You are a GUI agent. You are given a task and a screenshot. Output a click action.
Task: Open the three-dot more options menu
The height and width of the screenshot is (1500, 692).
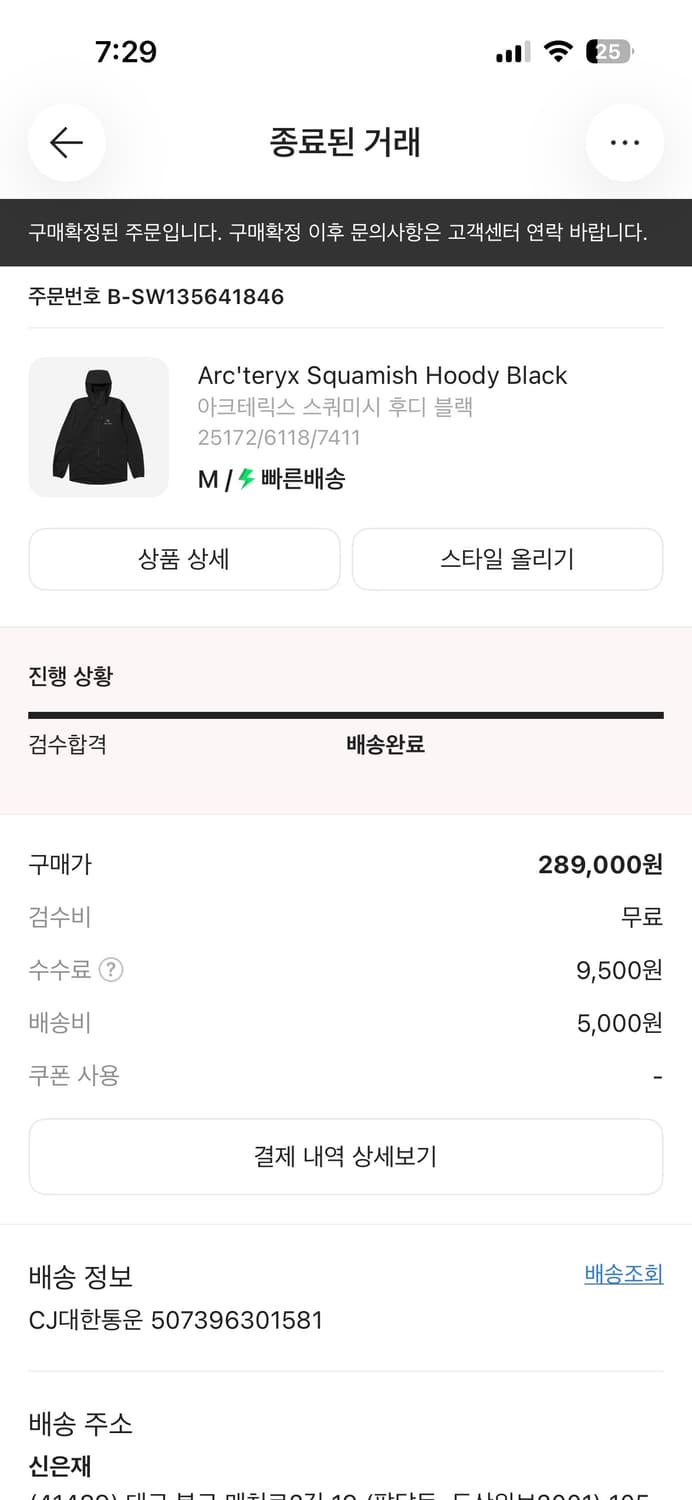pos(624,142)
